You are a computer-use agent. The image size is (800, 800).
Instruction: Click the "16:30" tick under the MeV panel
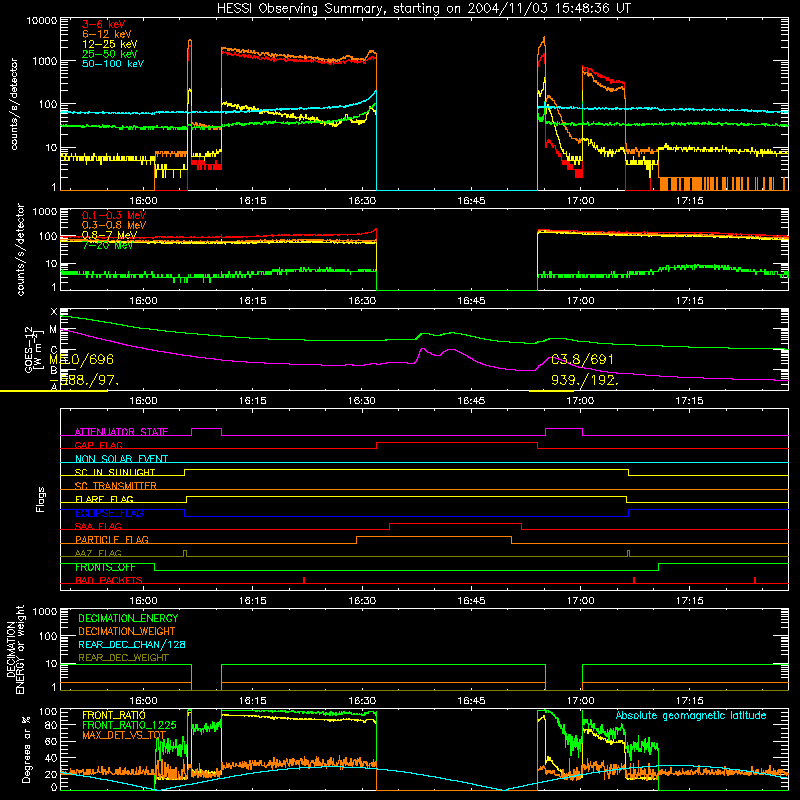(x=362, y=301)
